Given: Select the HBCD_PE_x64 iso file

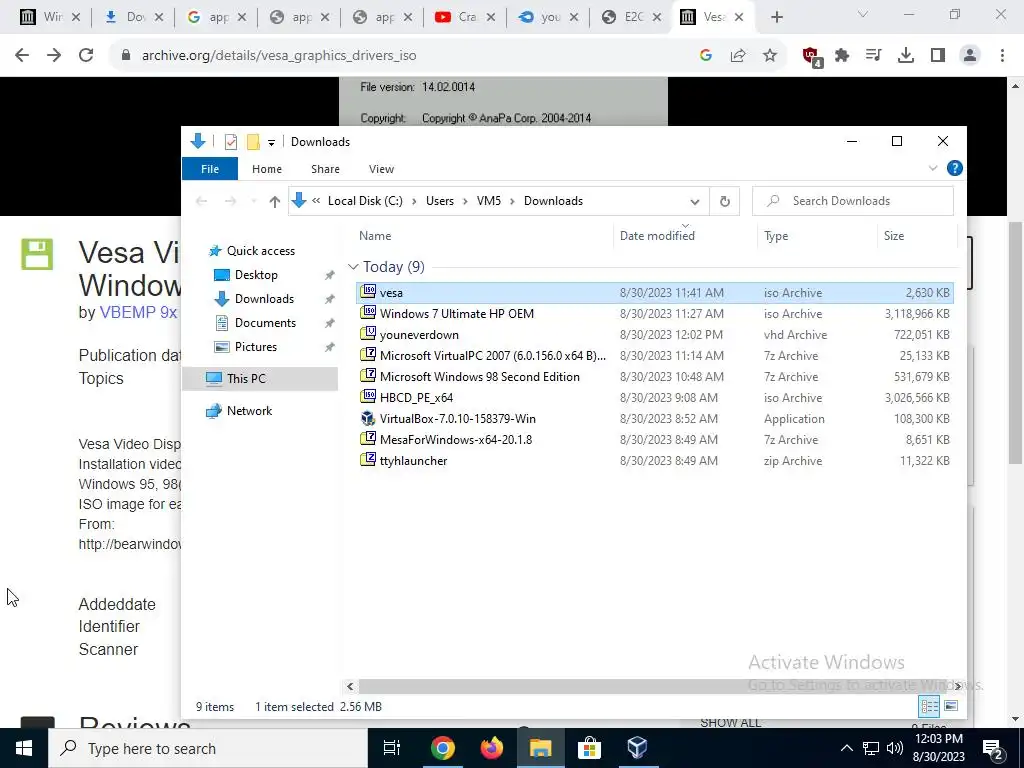Looking at the screenshot, I should click(655, 398).
